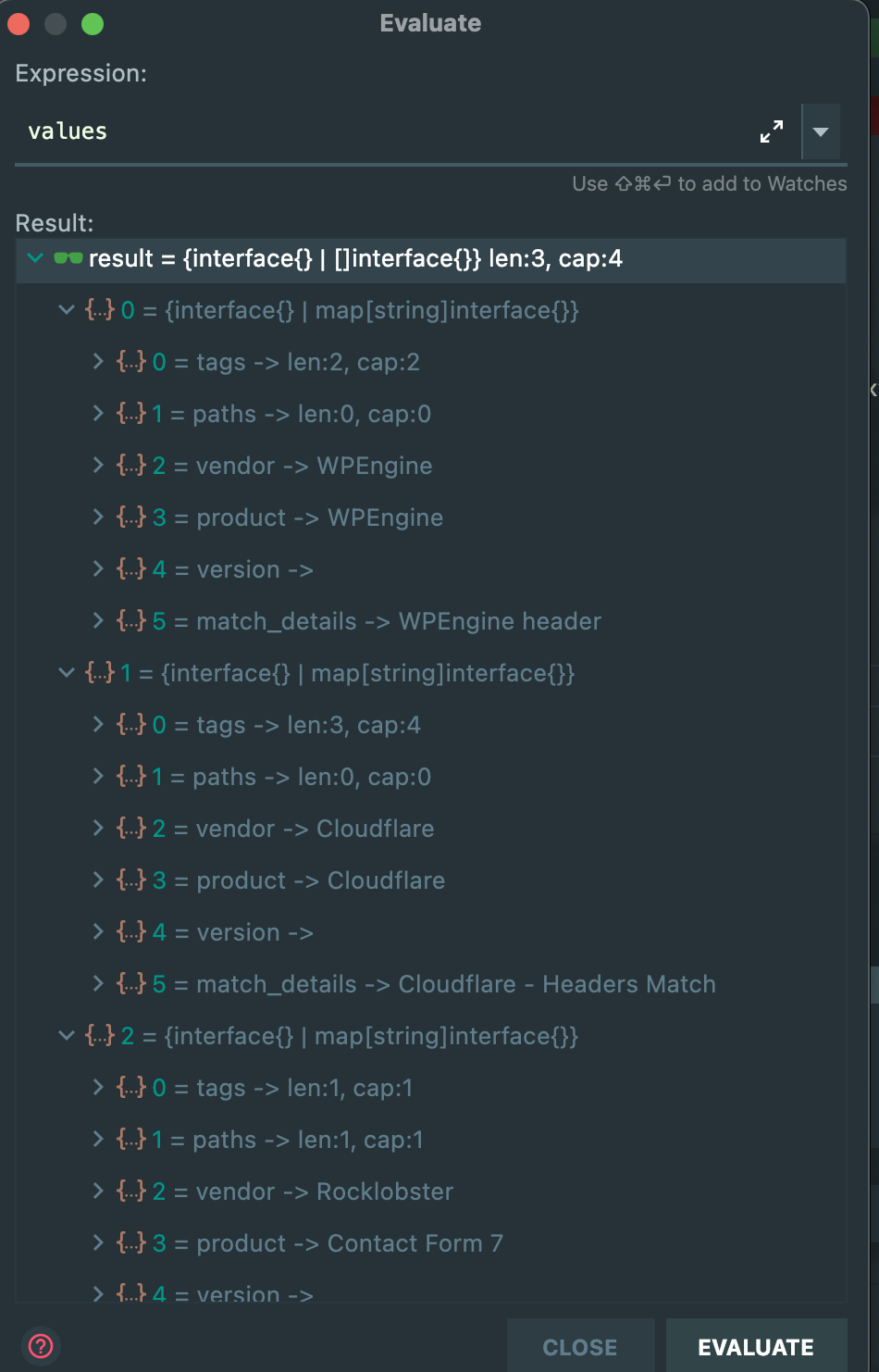Open the expression history dropdown arrow
This screenshot has width=879, height=1372.
(821, 131)
